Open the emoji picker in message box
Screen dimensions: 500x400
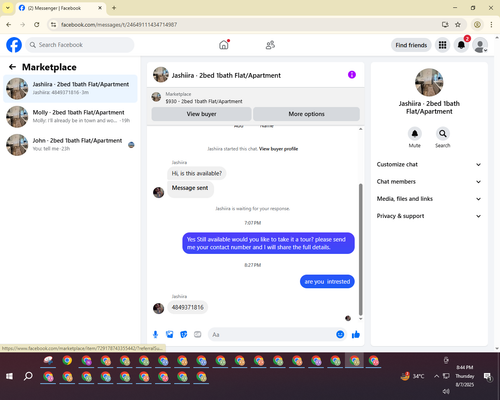340,334
